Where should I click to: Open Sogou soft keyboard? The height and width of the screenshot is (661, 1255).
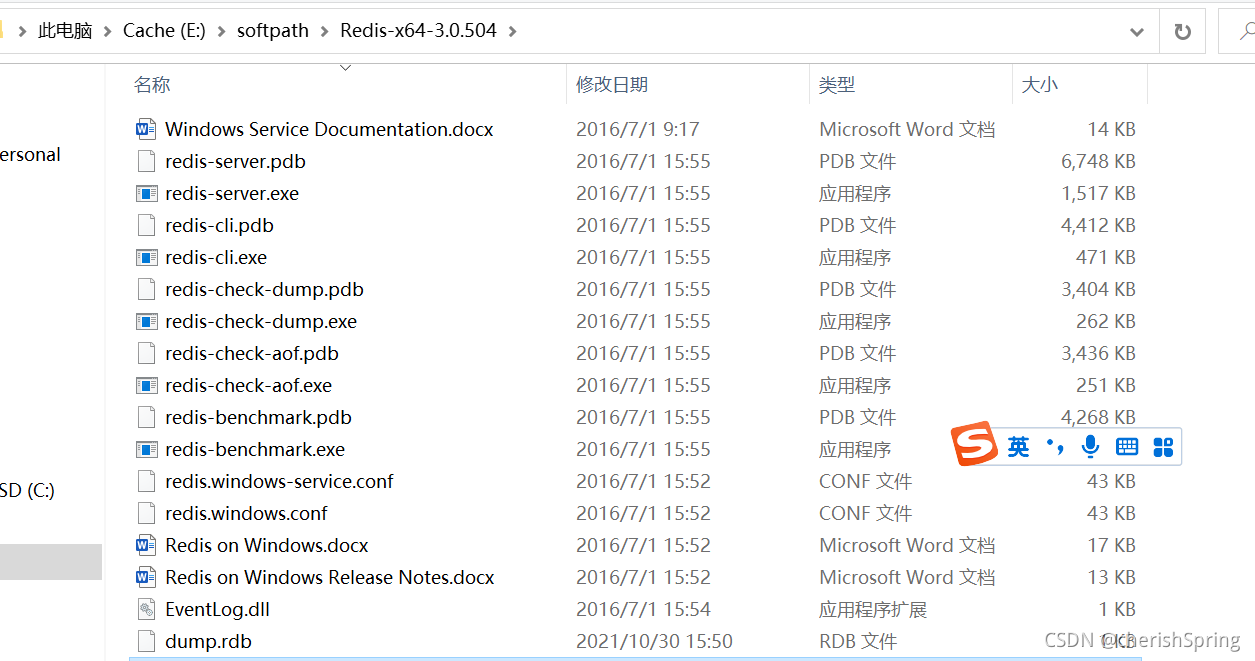click(x=1127, y=447)
